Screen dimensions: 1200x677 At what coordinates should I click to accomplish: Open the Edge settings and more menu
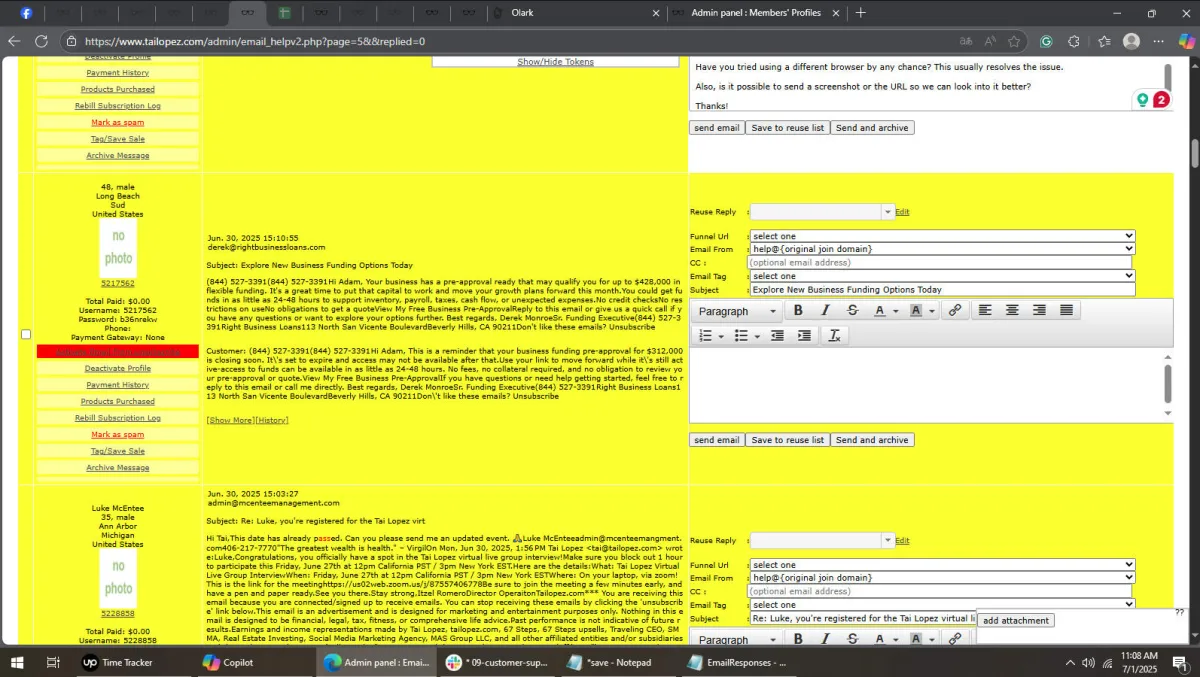point(1158,41)
